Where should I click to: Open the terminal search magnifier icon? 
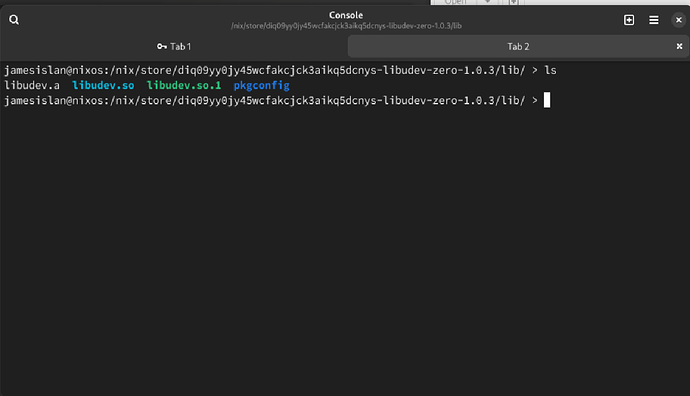point(14,20)
